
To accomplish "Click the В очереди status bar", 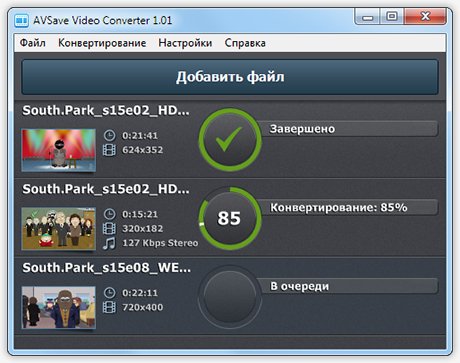I will click(x=348, y=286).
